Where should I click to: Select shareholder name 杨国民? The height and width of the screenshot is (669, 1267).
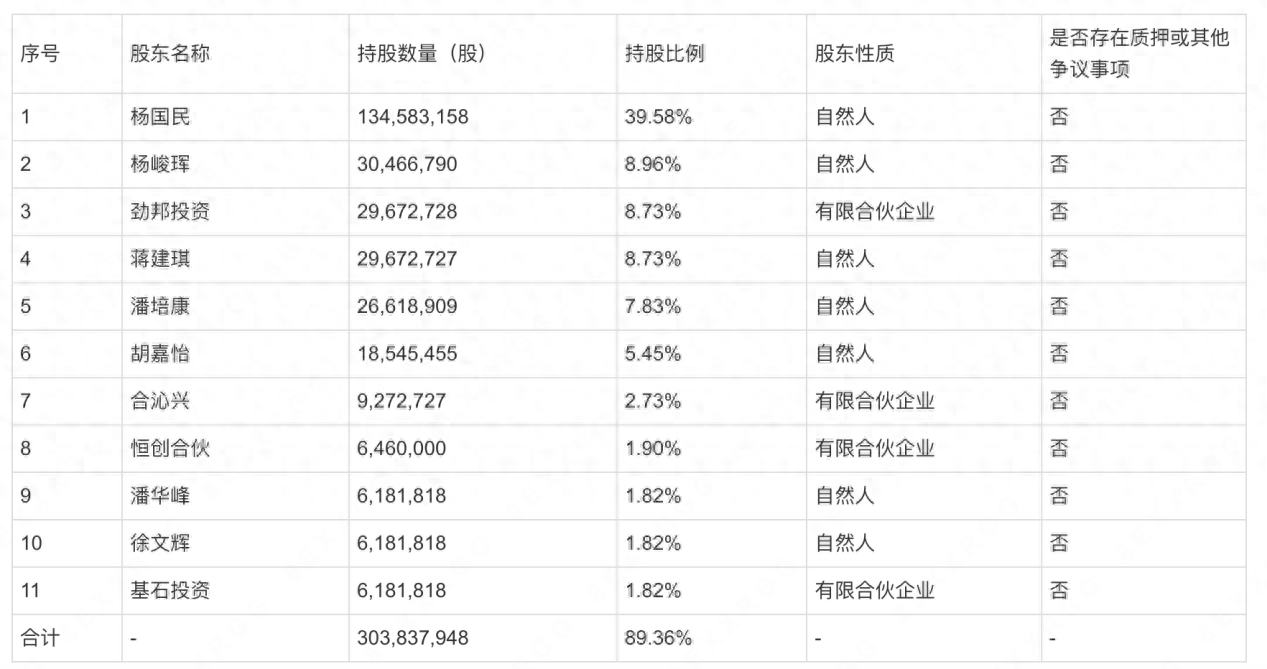click(x=160, y=117)
